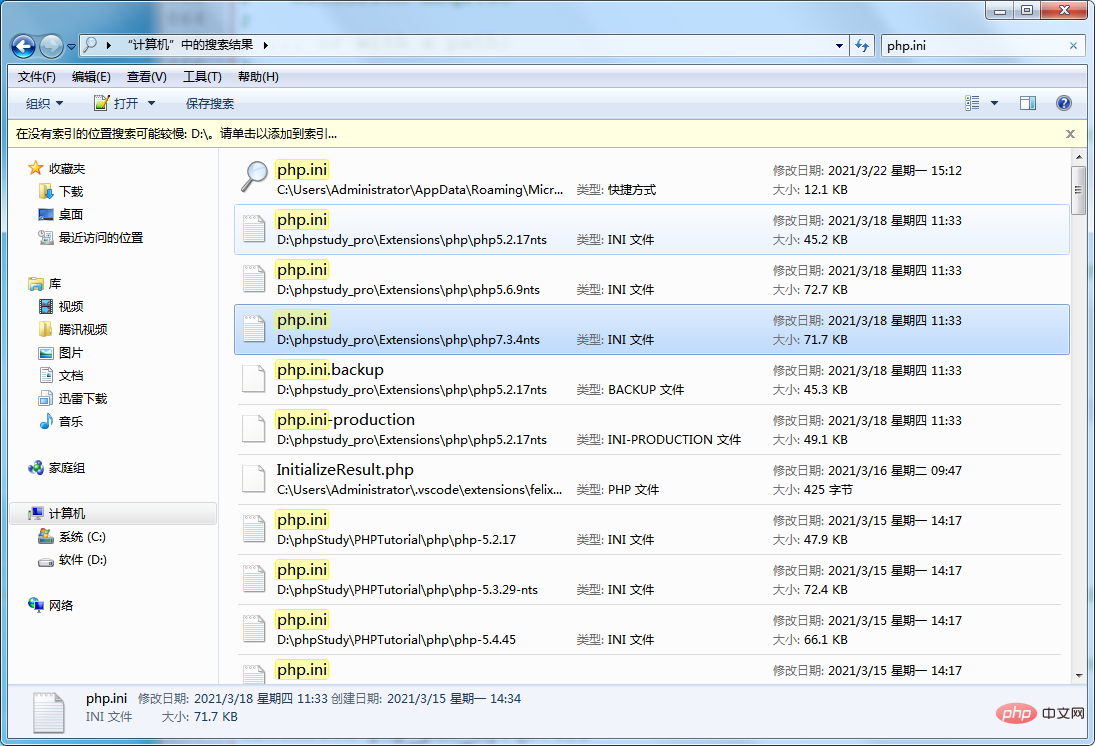This screenshot has width=1095, height=746.
Task: Expand the 打开 button dropdown arrow
Action: pos(151,103)
